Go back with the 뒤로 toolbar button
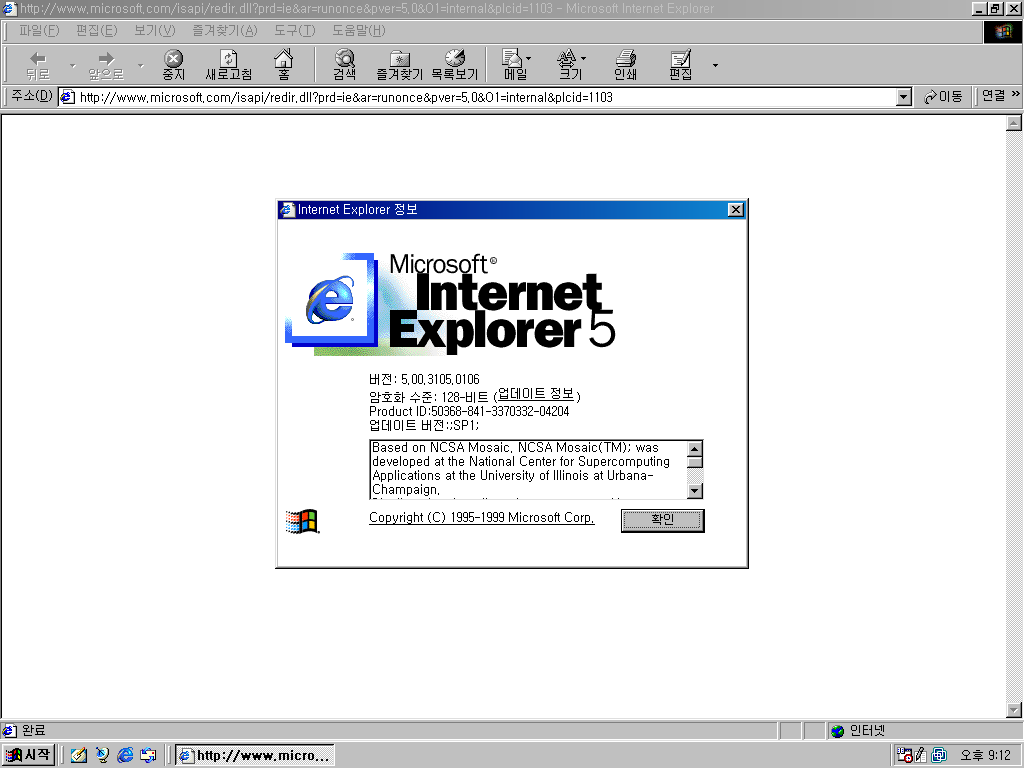 [37, 65]
